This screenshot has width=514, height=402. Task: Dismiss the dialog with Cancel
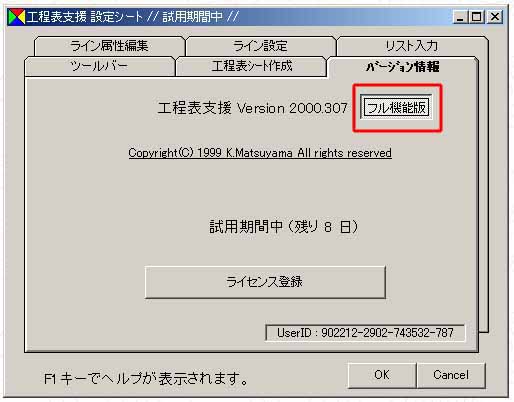click(451, 375)
